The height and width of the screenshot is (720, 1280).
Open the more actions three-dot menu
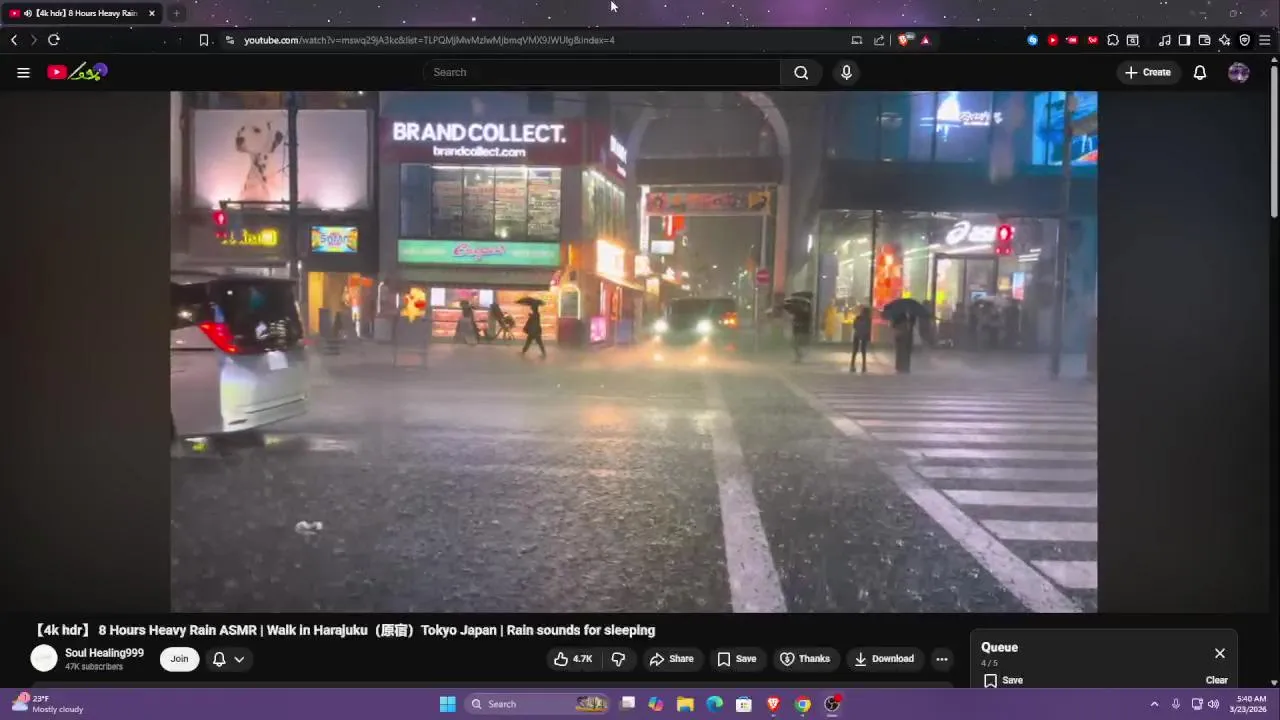coord(941,658)
